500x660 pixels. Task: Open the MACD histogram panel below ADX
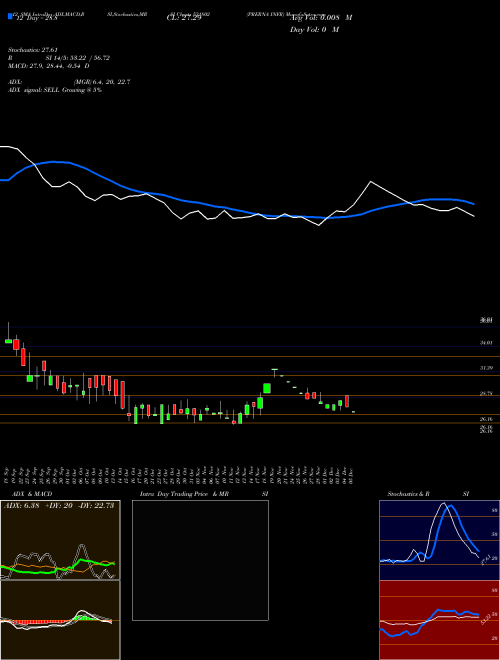click(60, 620)
